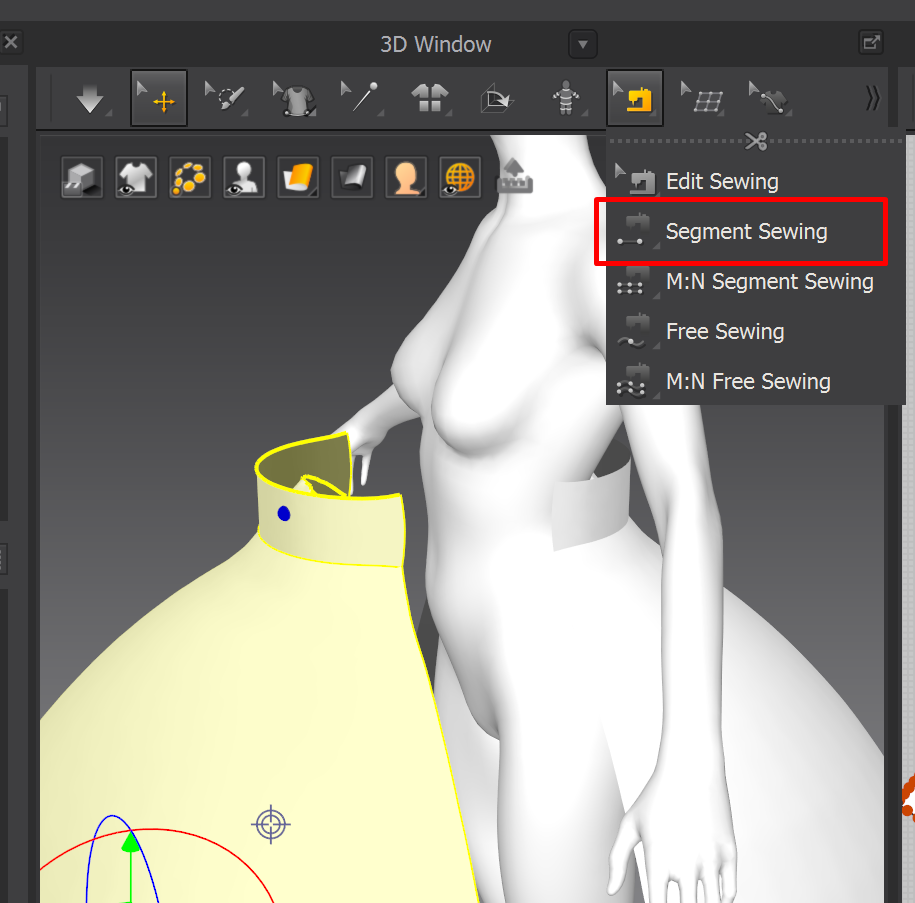The height and width of the screenshot is (903, 915).
Task: Select the Select/Move tool
Action: (x=159, y=98)
